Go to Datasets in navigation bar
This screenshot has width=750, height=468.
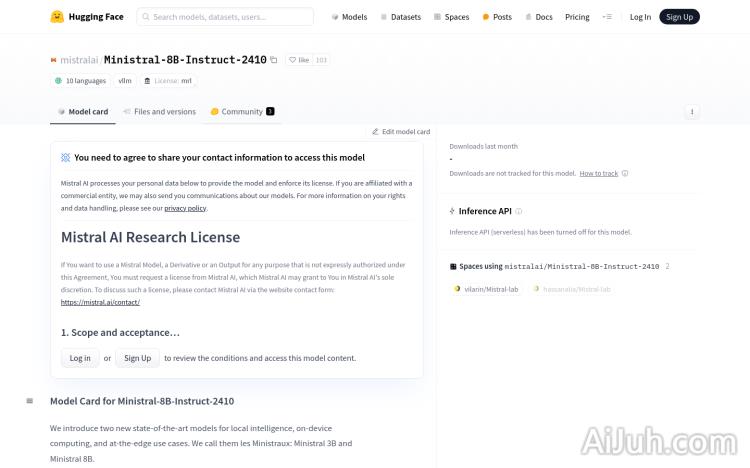coord(400,17)
